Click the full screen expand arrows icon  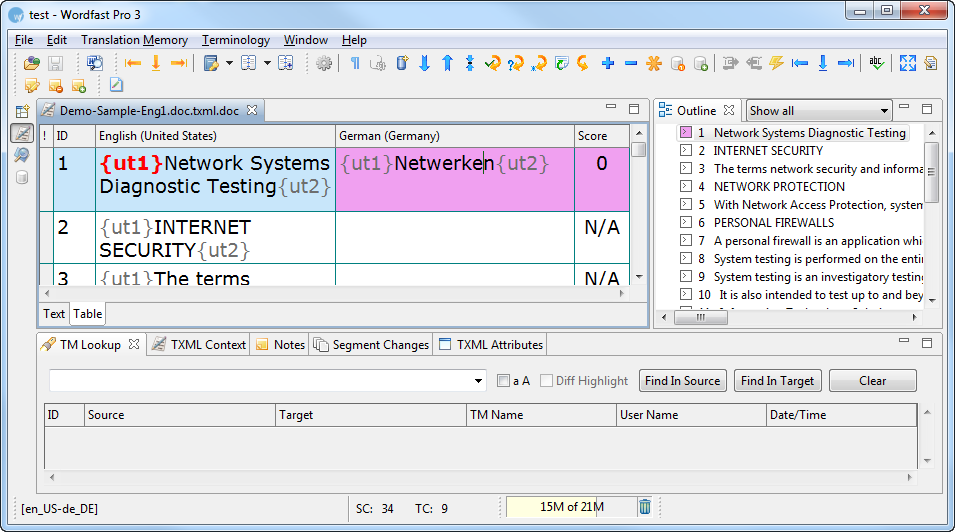(907, 63)
